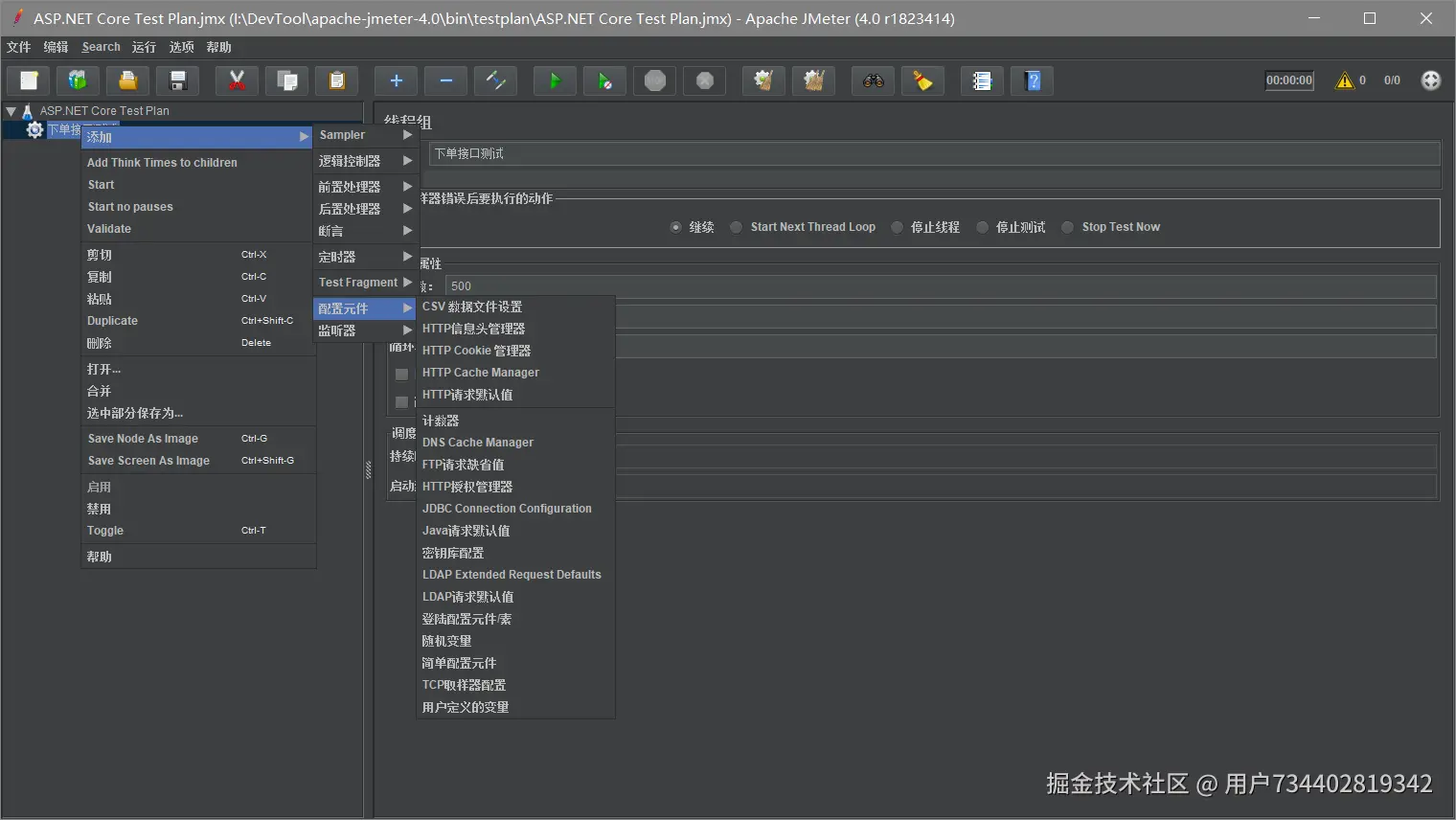Click the thread group gear tree icon
1456x820 pixels.
point(34,129)
